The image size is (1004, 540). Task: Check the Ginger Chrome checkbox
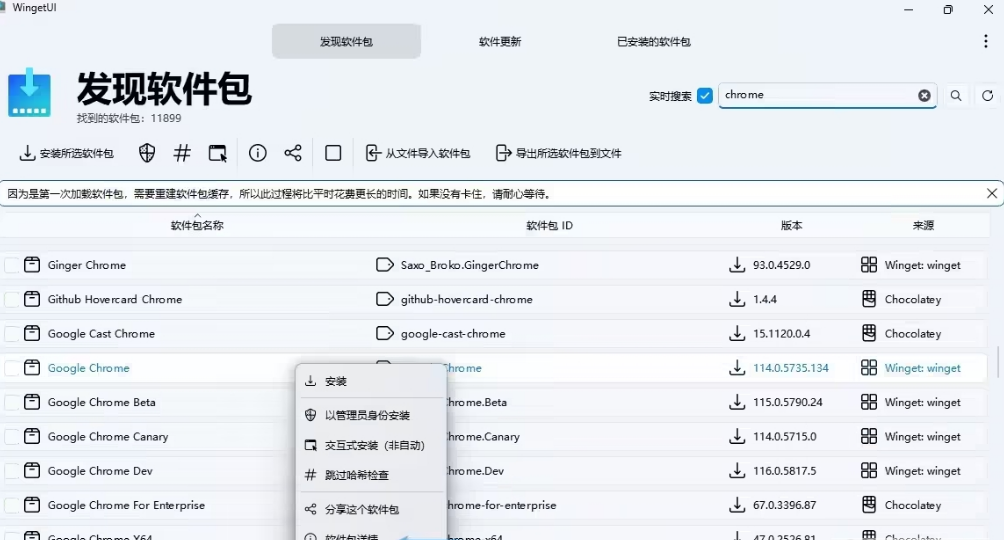[x=12, y=265]
